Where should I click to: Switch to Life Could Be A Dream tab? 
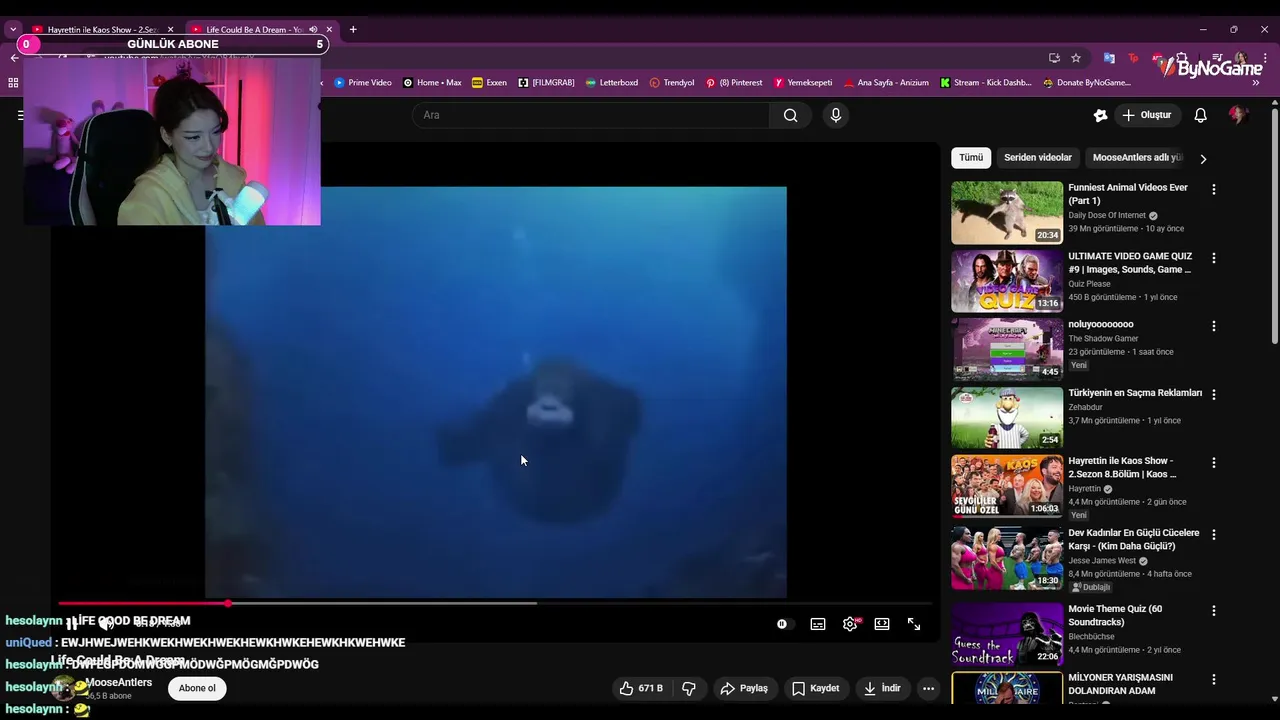(253, 30)
